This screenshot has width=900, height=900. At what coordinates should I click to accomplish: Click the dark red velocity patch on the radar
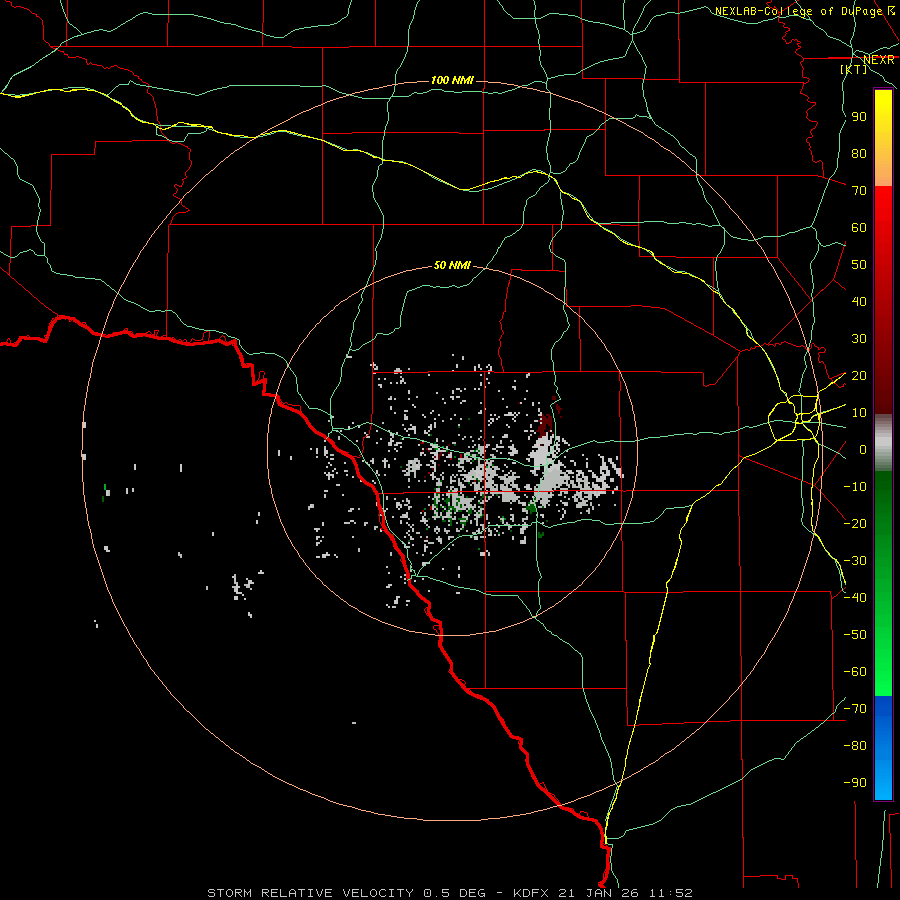pyautogui.click(x=546, y=424)
